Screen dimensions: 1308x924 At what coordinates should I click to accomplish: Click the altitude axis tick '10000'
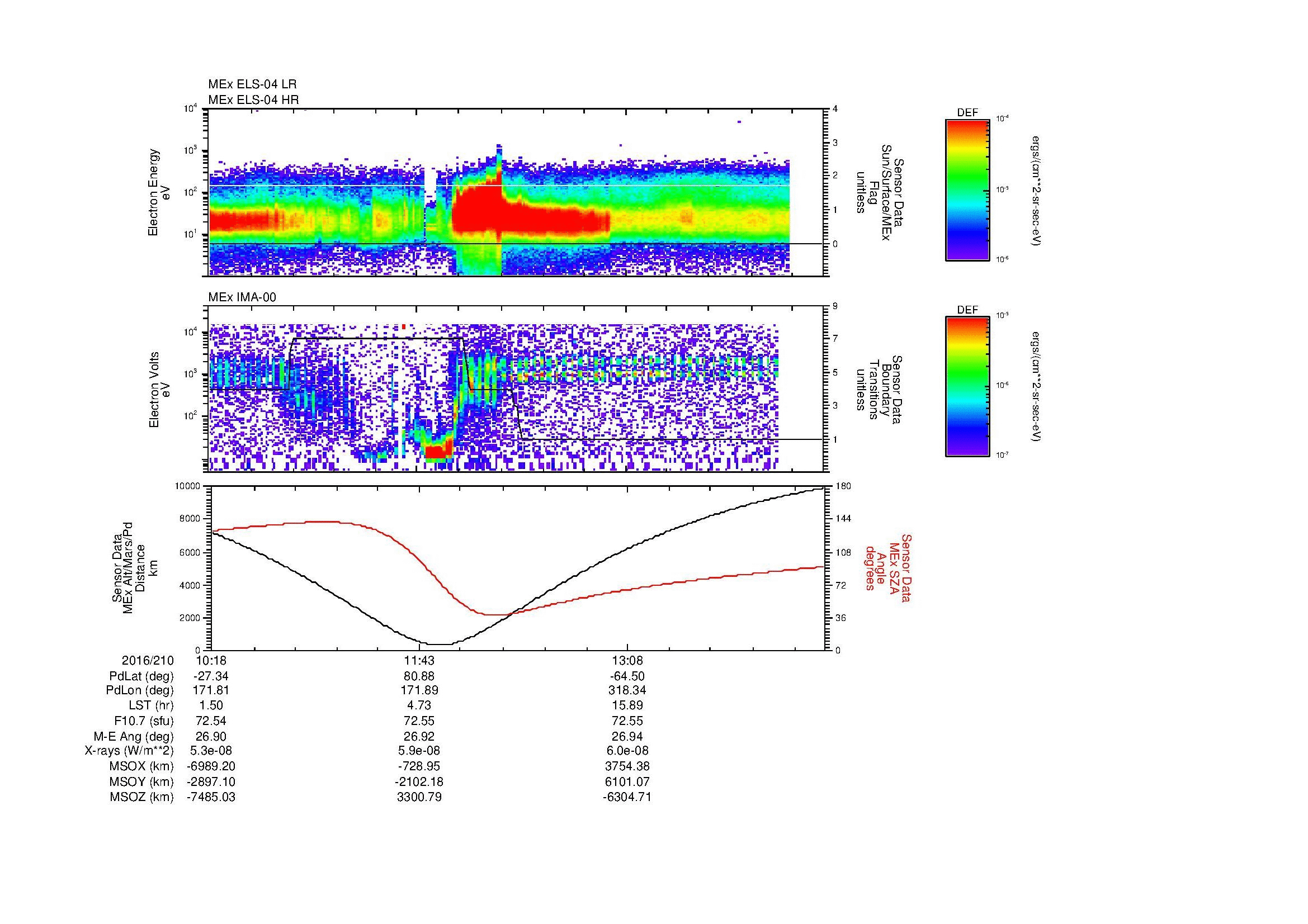click(188, 486)
